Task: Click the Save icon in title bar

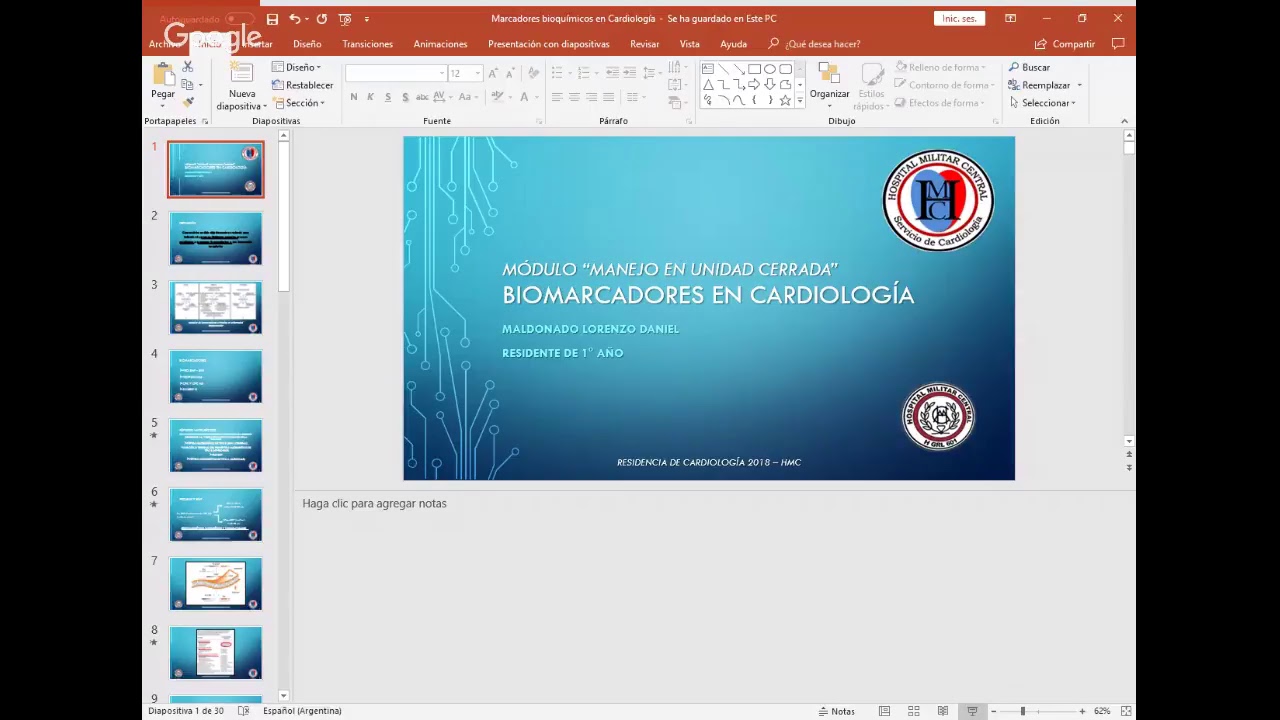Action: tap(272, 19)
